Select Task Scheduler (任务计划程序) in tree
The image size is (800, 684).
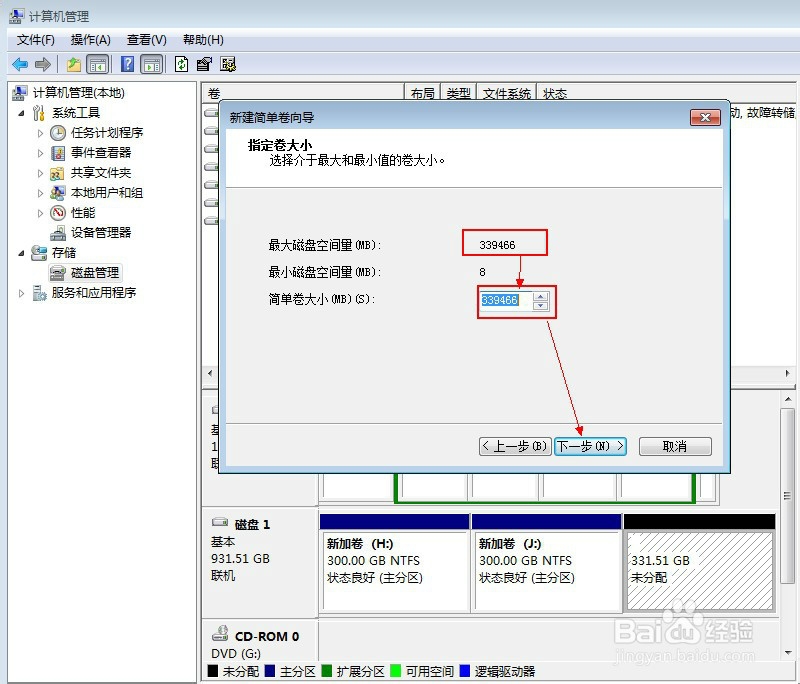click(107, 133)
